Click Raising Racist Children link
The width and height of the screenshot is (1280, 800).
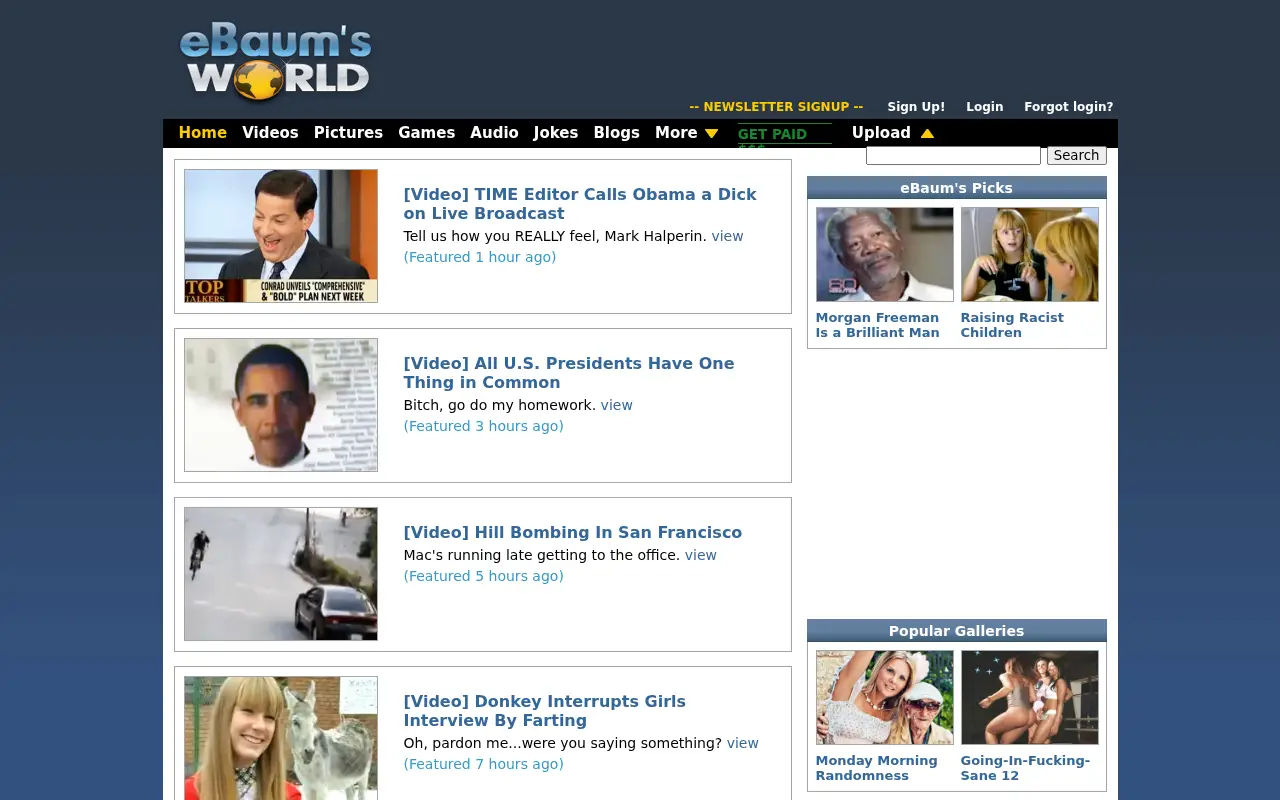[1012, 325]
